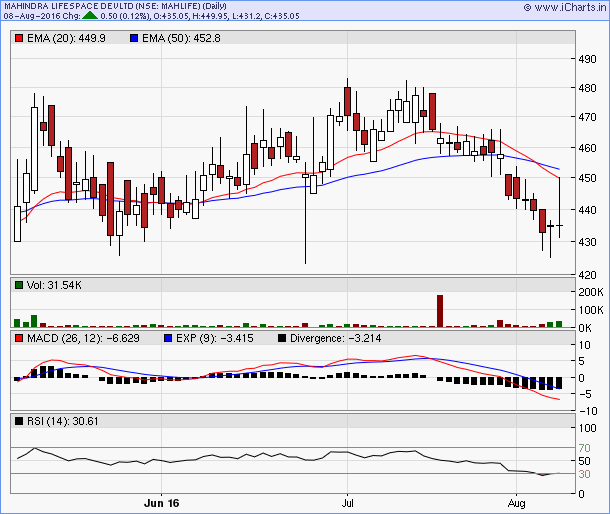Click the O:435.05 open price value
Image resolution: width=610 pixels, height=514 pixels.
tap(170, 16)
